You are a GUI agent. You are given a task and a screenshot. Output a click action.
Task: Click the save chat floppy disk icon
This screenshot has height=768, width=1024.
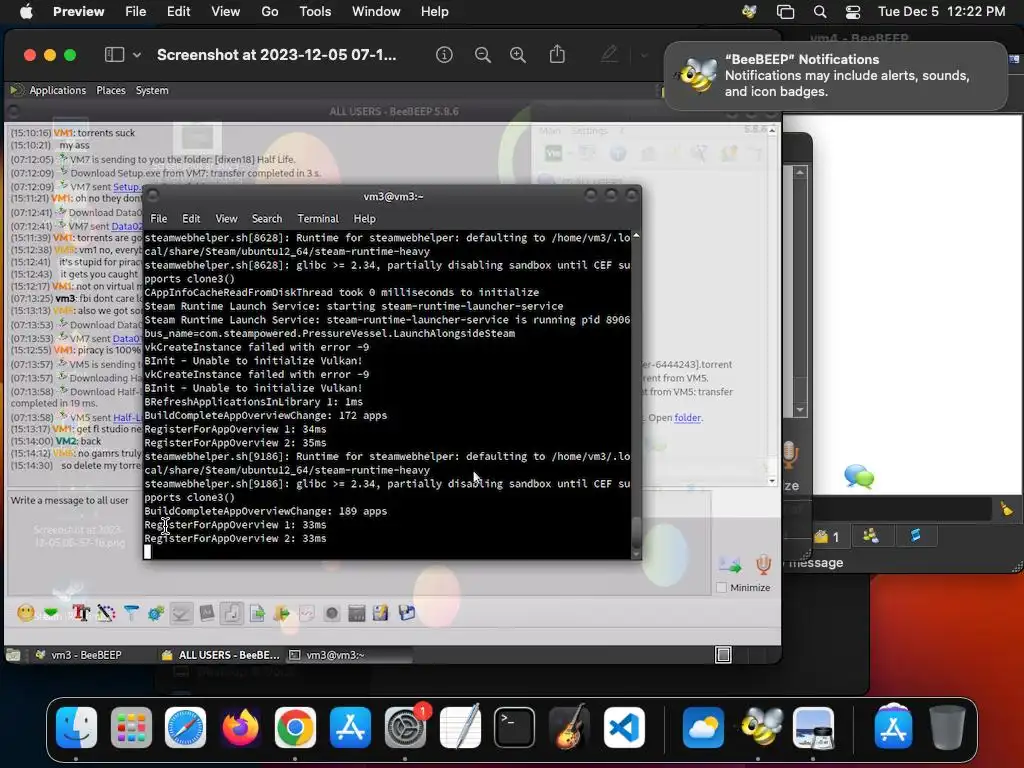(x=407, y=613)
